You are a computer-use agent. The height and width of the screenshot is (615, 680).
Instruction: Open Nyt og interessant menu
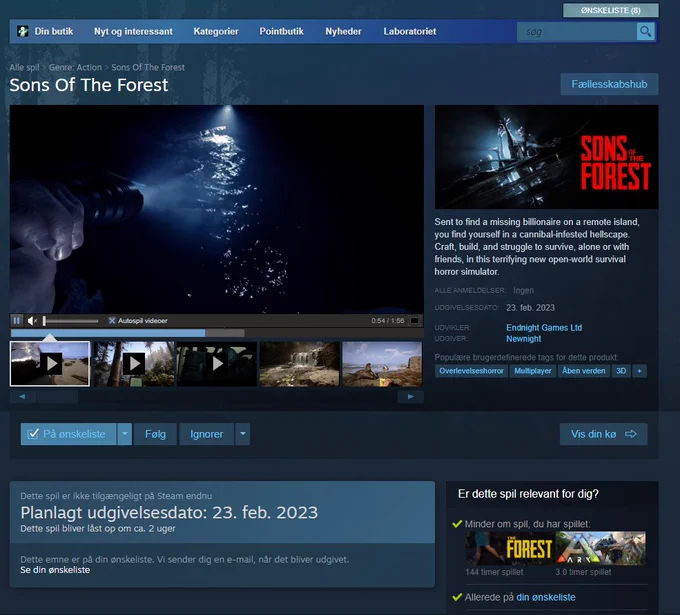(133, 31)
